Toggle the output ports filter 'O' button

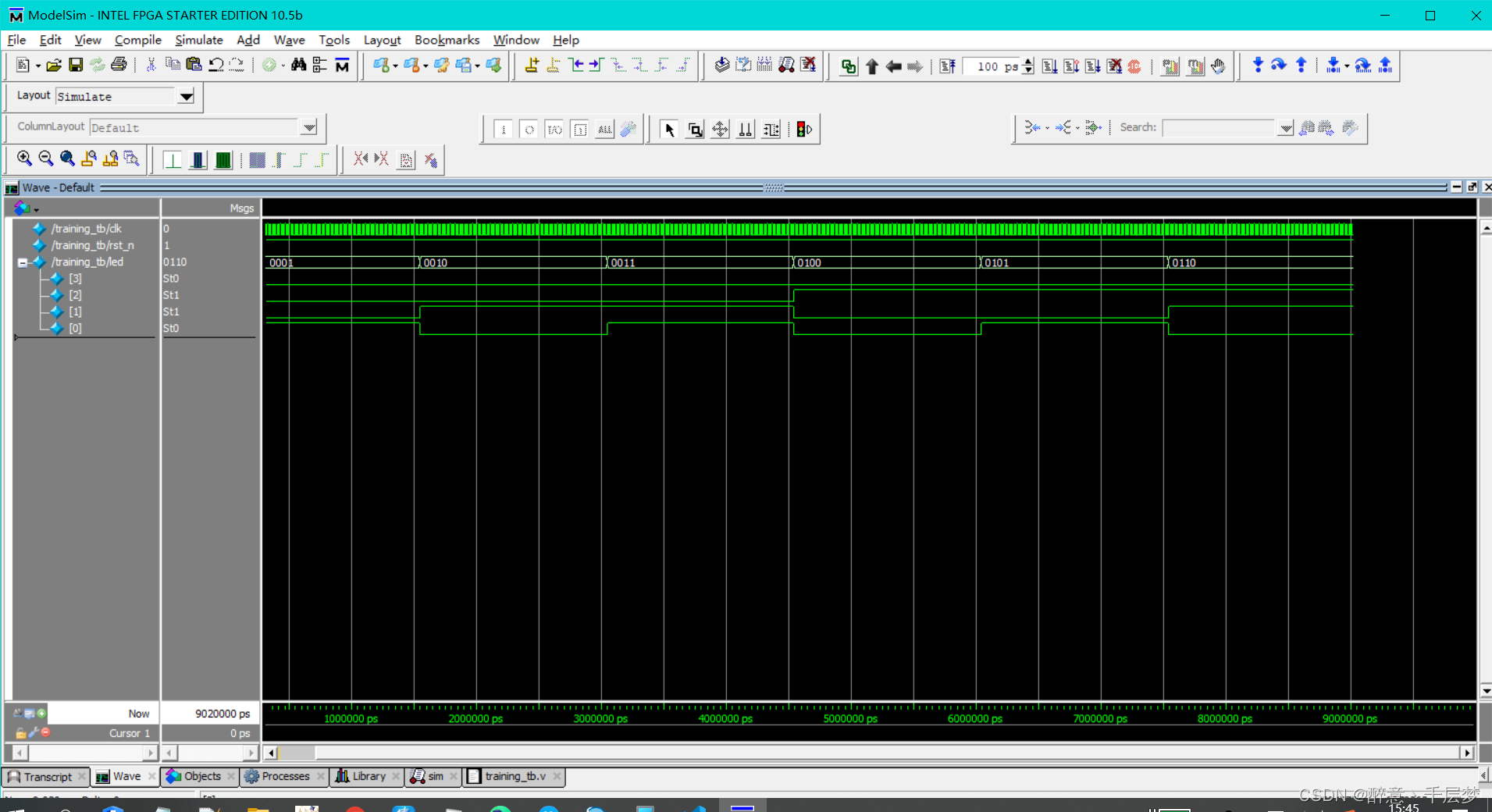(x=529, y=130)
